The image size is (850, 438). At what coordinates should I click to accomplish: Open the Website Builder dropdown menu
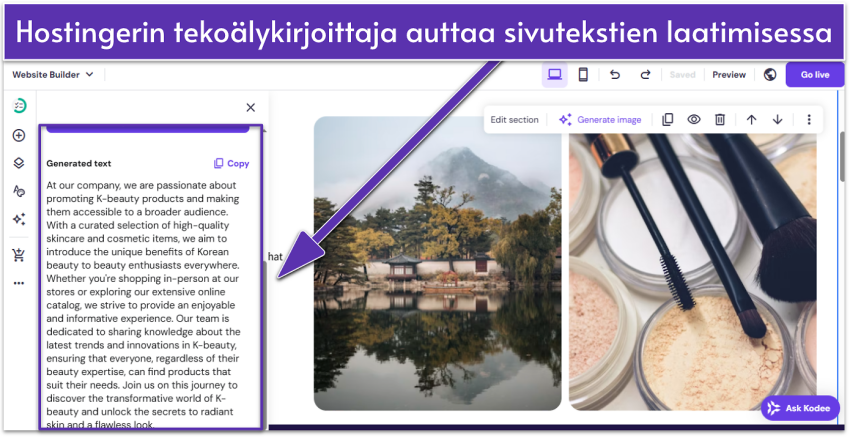tap(53, 75)
